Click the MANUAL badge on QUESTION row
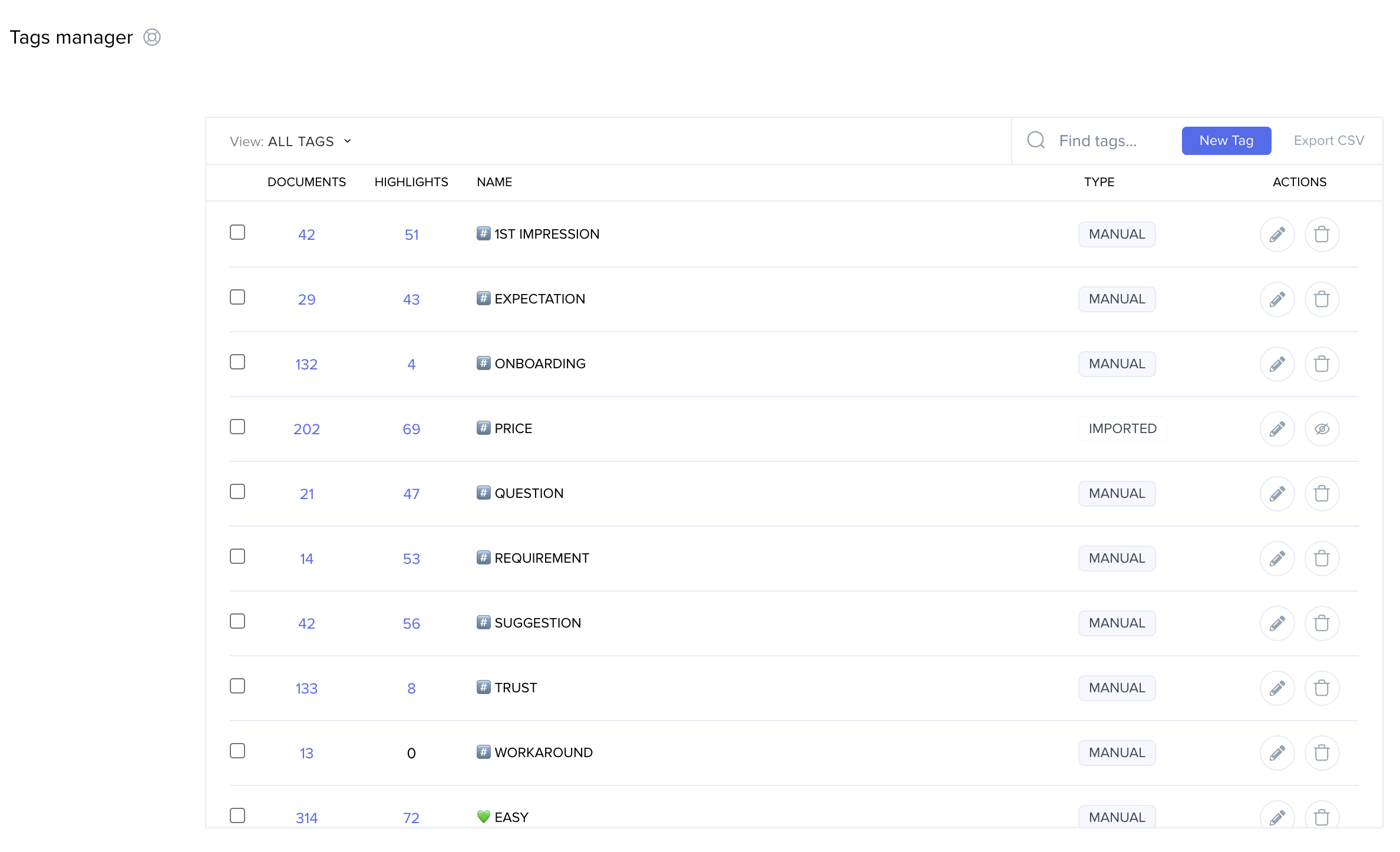Screen dimensions: 1400x852 (1117, 494)
